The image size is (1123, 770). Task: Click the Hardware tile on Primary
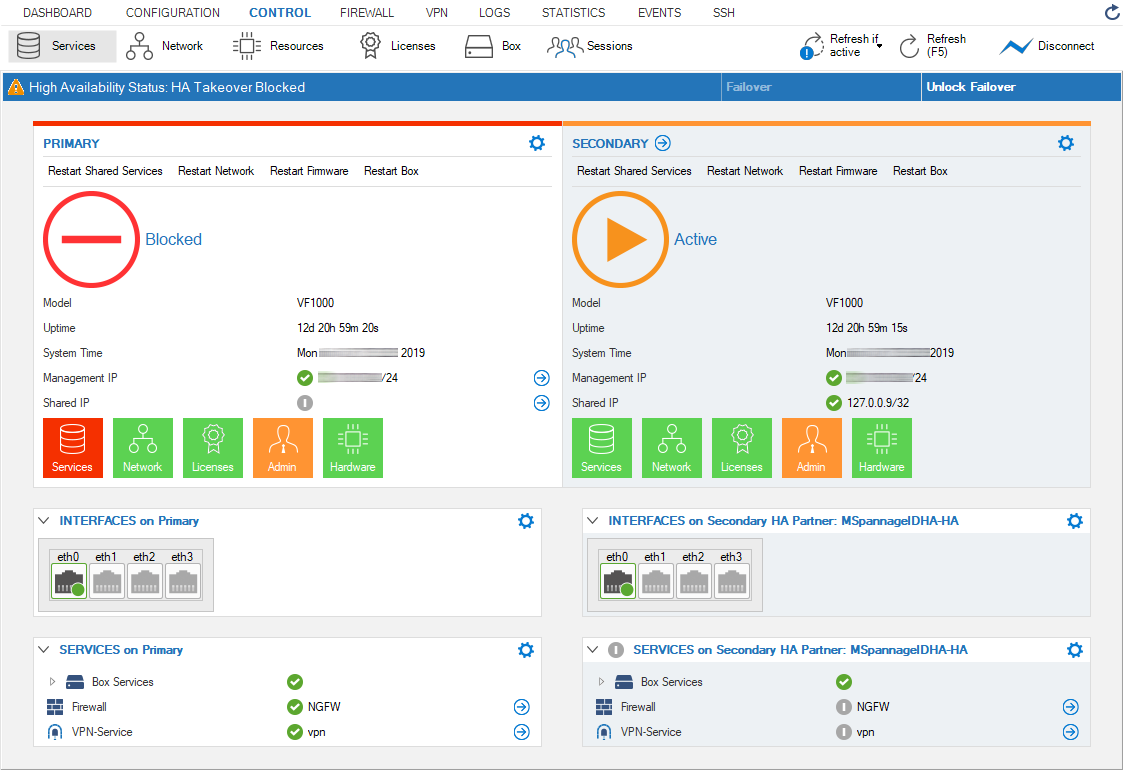coord(353,448)
